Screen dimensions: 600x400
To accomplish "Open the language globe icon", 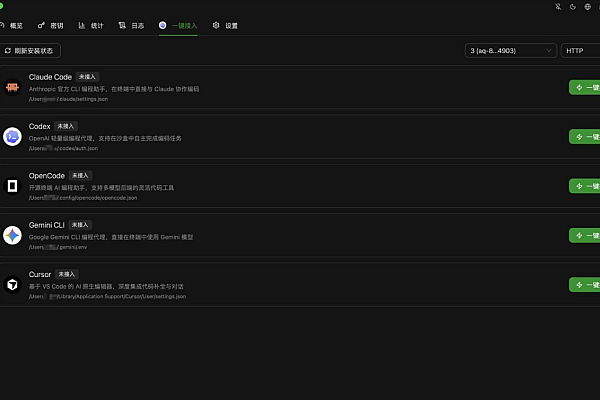I will [x=588, y=7].
